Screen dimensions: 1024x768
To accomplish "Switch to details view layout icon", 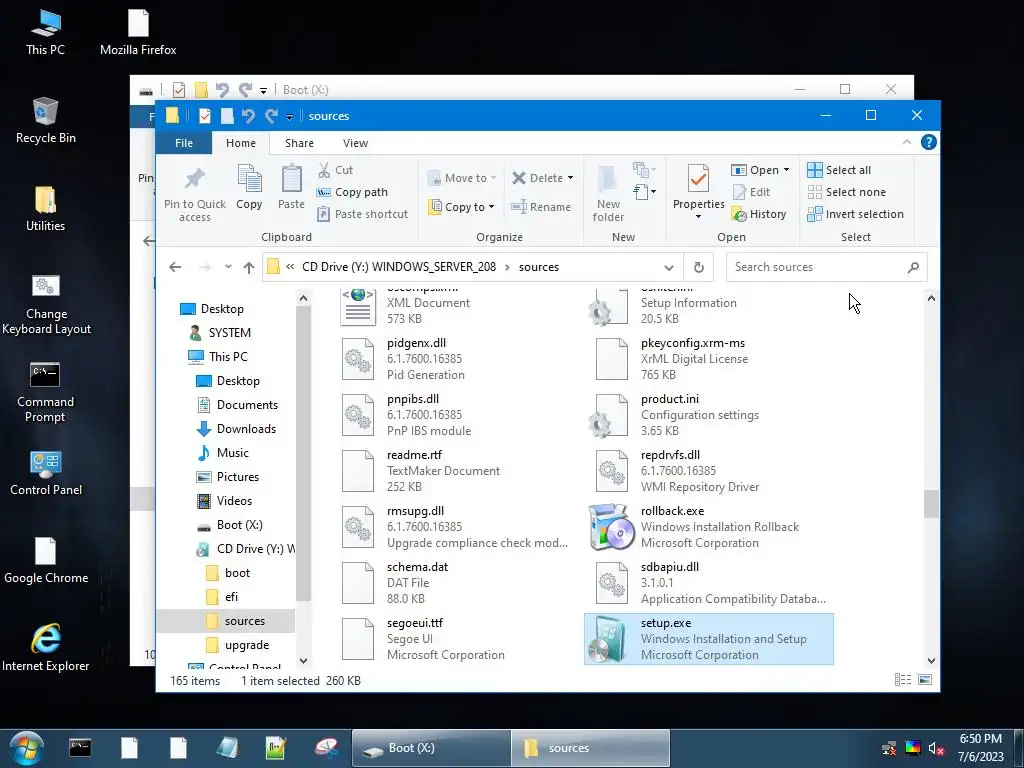I will pyautogui.click(x=903, y=680).
